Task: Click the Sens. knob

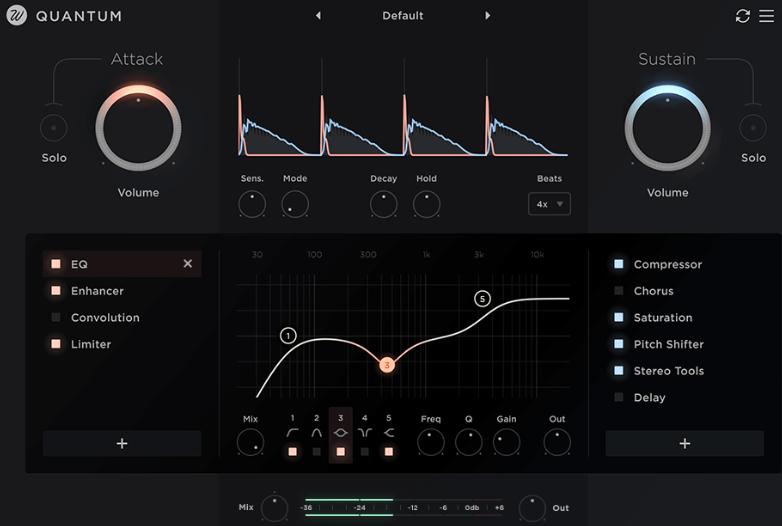Action: (x=252, y=204)
